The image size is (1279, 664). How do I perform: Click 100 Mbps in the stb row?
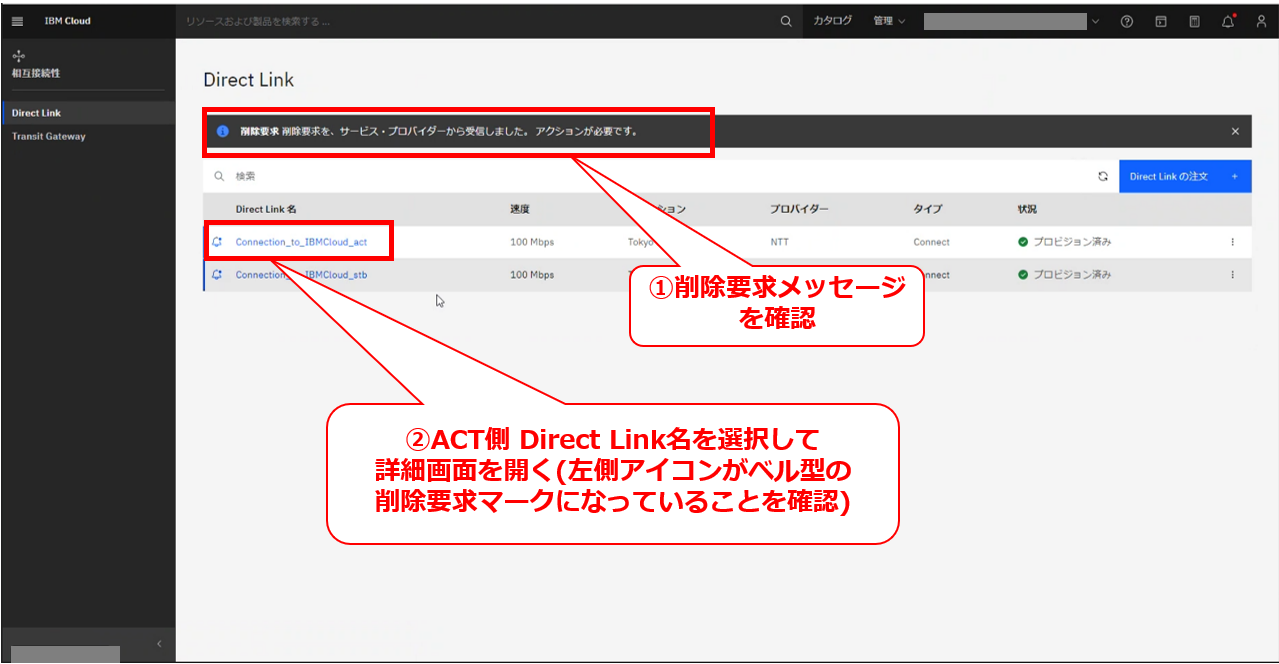coord(532,274)
